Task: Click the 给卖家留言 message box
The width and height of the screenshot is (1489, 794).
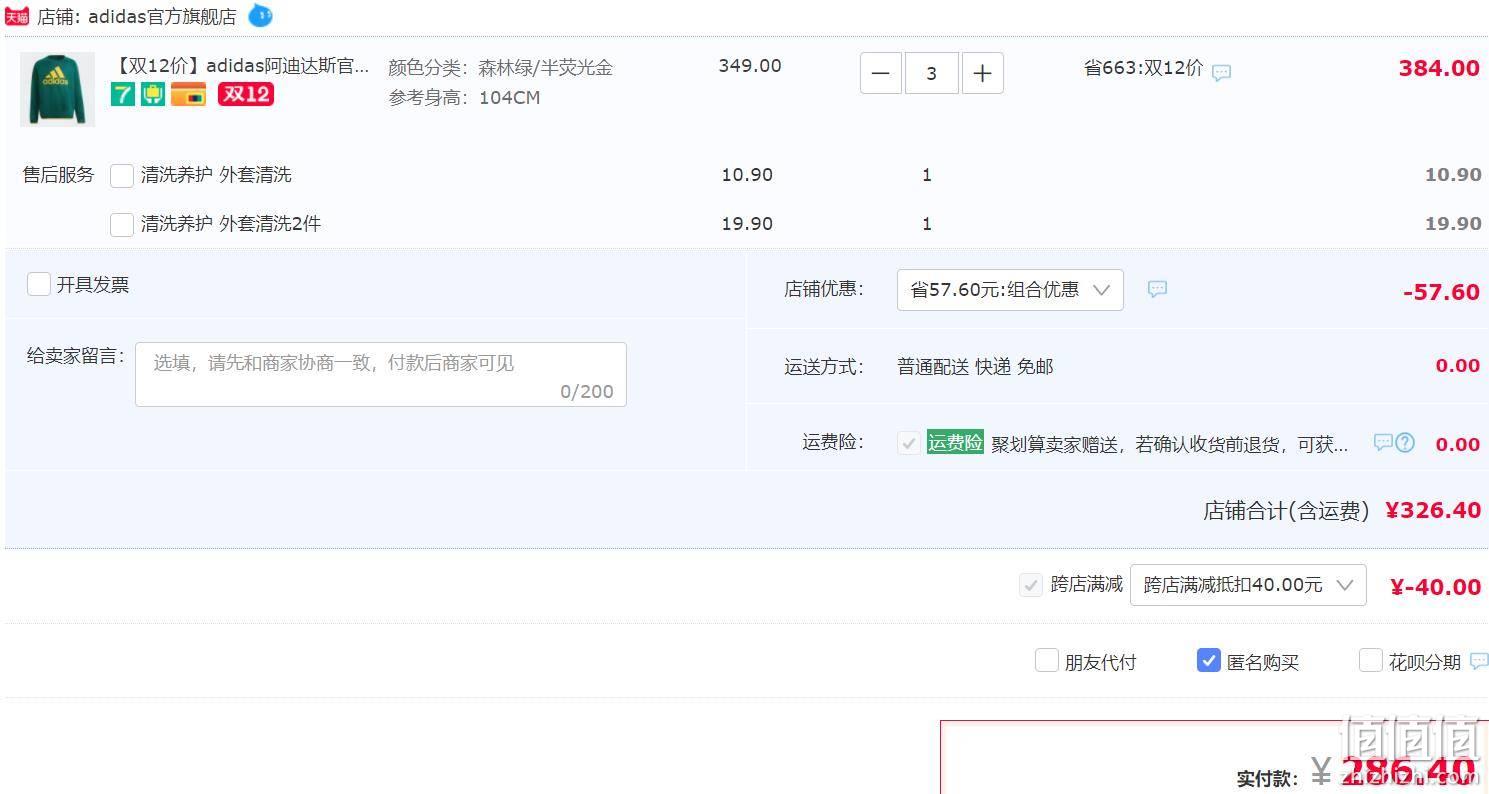Action: point(381,374)
